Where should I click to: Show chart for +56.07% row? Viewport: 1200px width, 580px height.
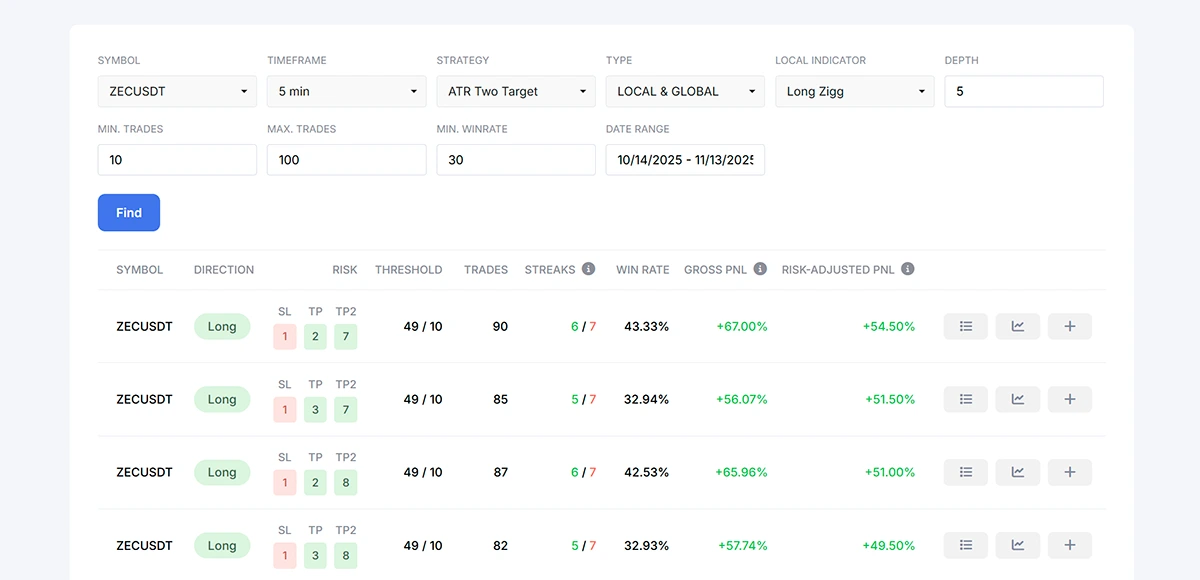(x=1018, y=399)
